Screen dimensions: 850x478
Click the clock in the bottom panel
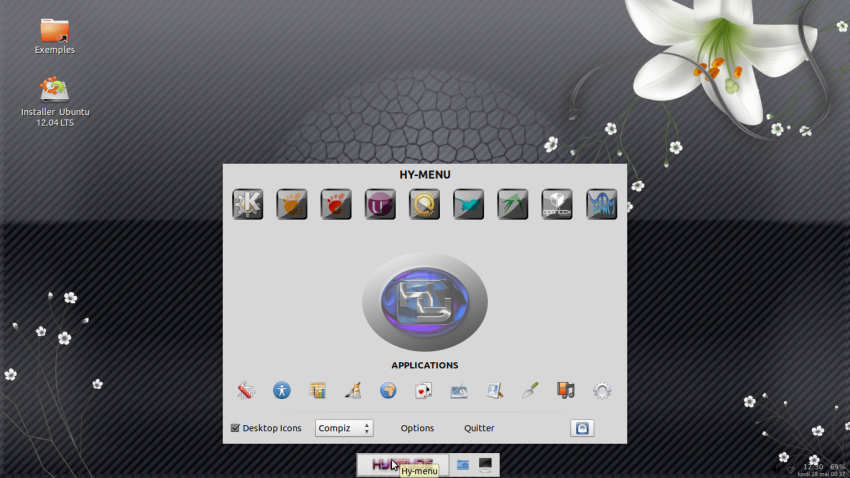(x=812, y=467)
